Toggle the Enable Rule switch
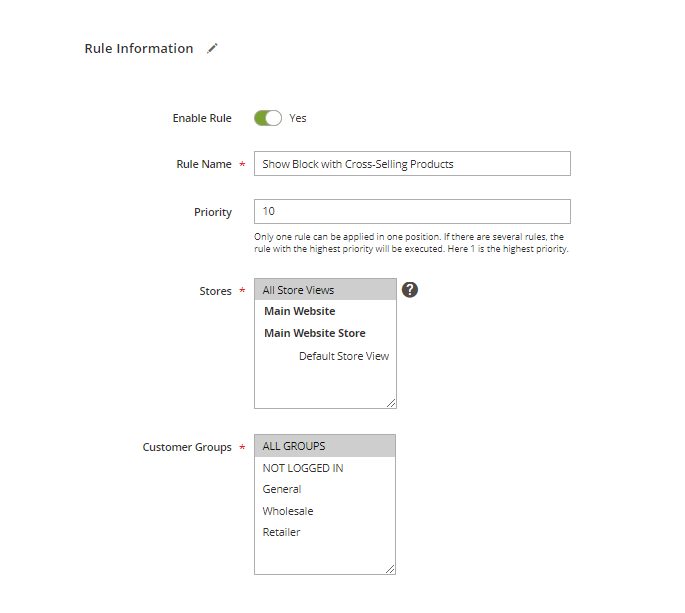The image size is (685, 613). click(x=268, y=118)
